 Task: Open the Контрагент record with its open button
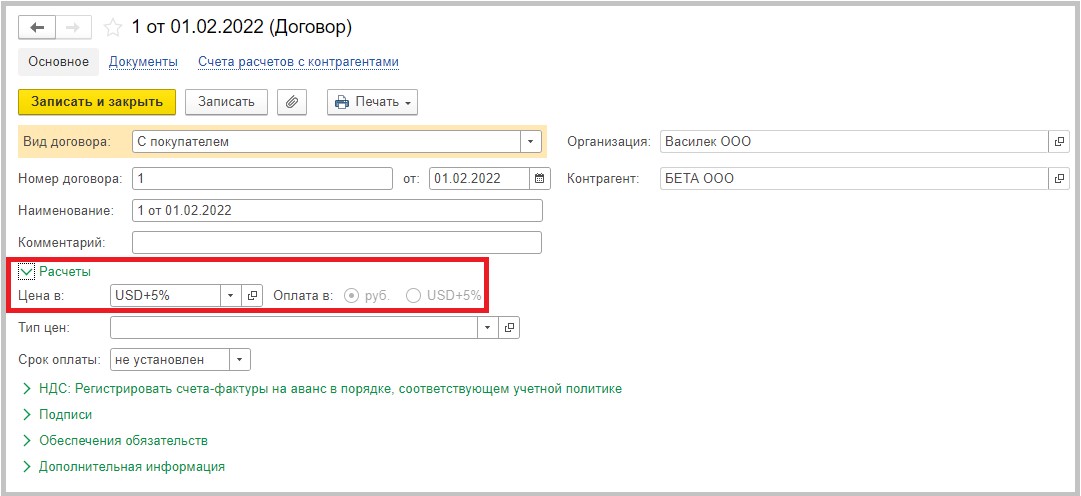click(x=1059, y=179)
